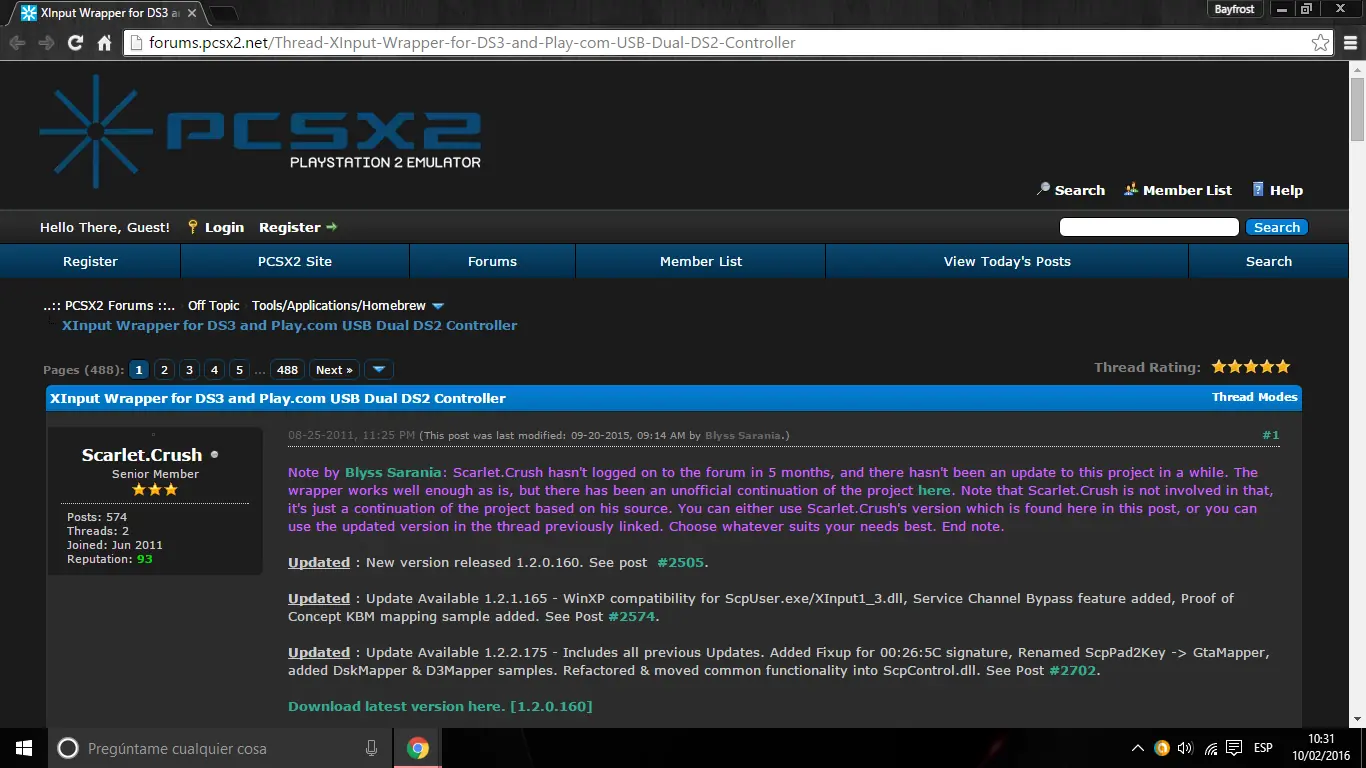The width and height of the screenshot is (1366, 768).
Task: Click the forum search input field
Action: click(x=1149, y=227)
